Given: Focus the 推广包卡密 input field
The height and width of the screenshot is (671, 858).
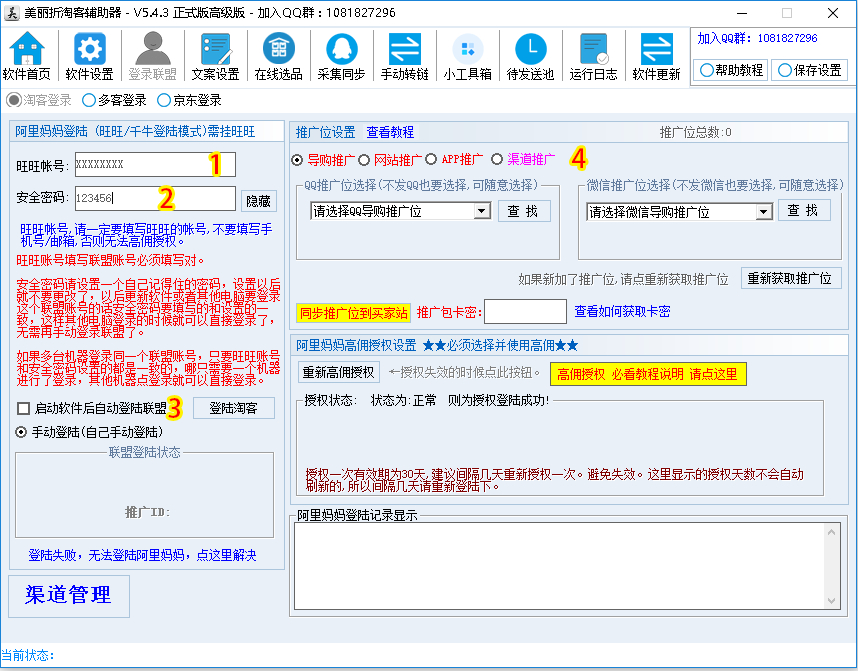Looking at the screenshot, I should [x=525, y=311].
